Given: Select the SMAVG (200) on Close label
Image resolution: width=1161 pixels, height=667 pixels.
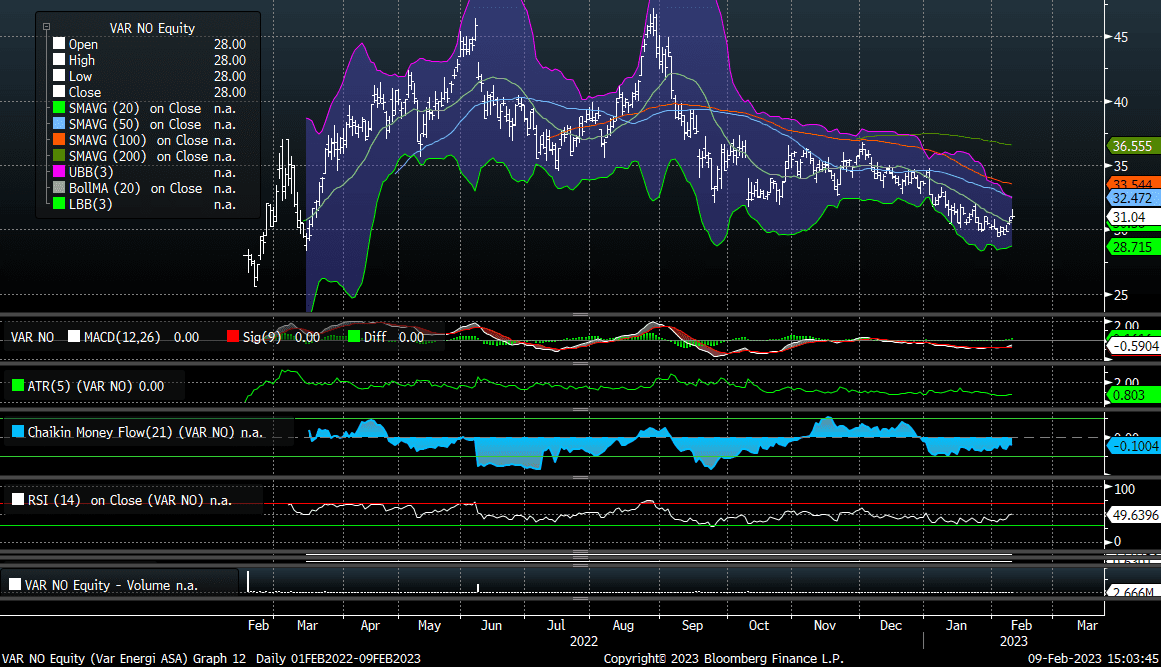Looking at the screenshot, I should click(138, 156).
